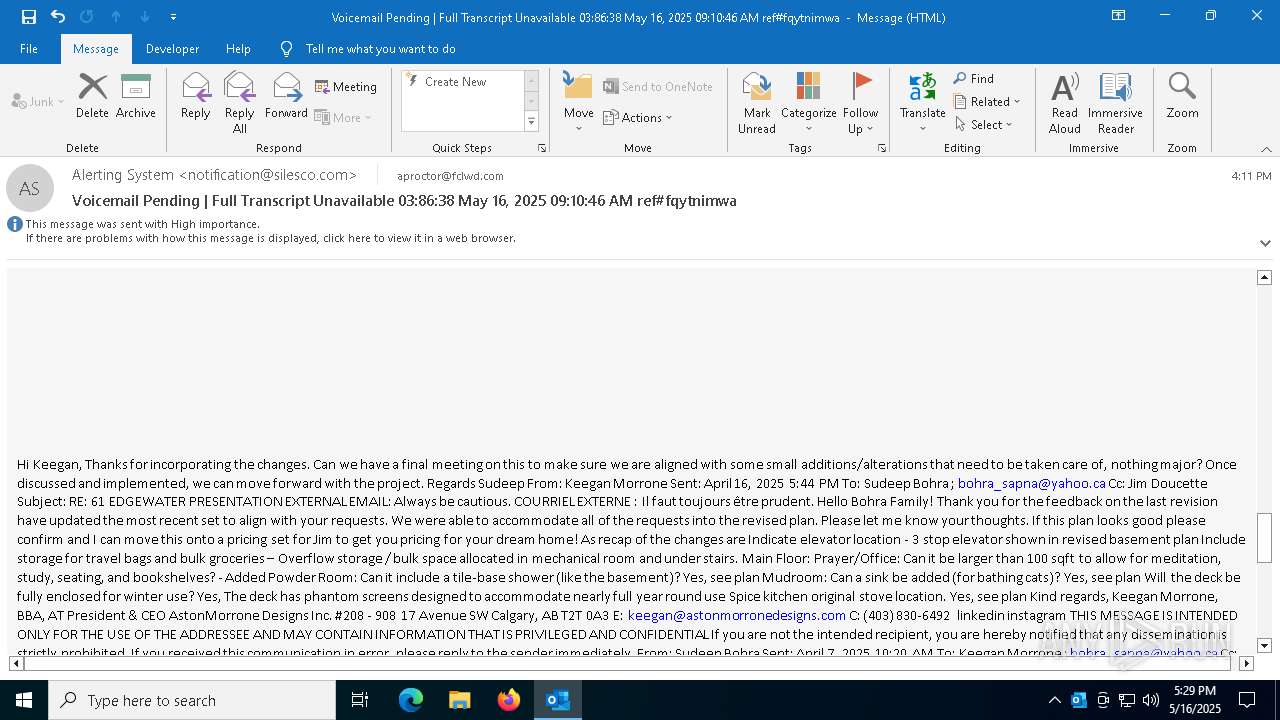Screen dimensions: 1280x720
Task: Open the More respond options dropdown
Action: pos(343,117)
